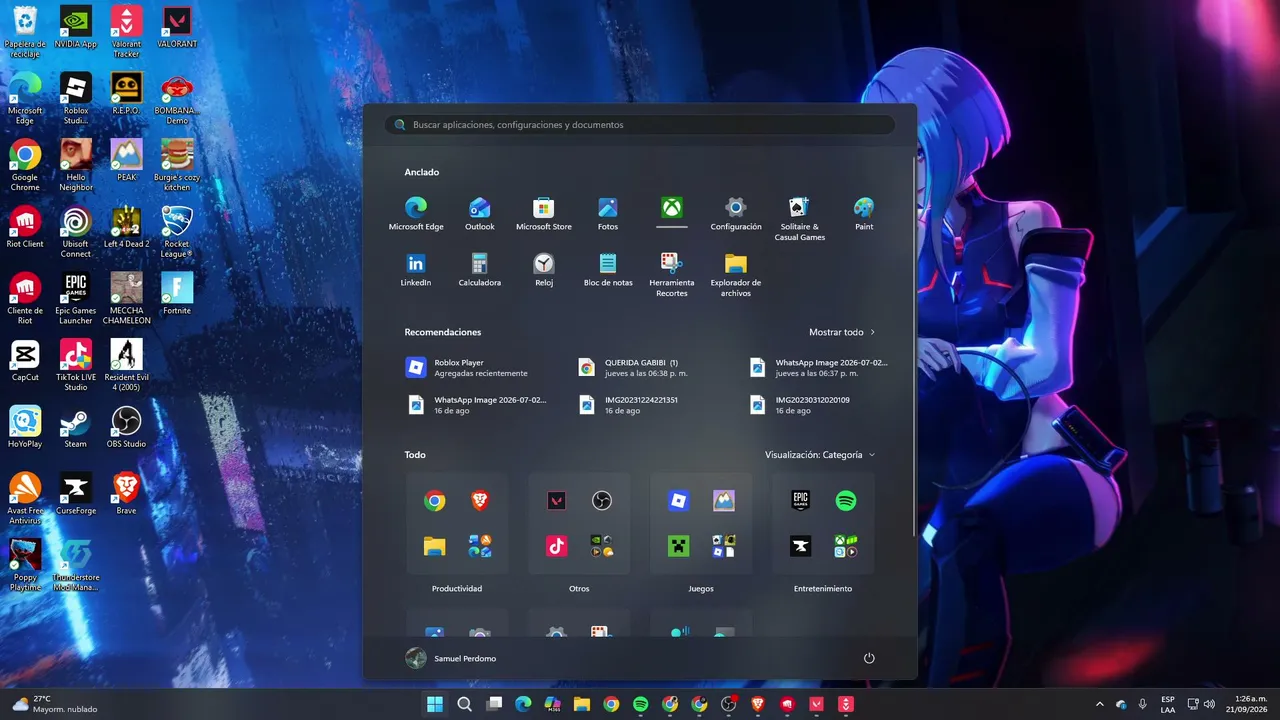This screenshot has width=1280, height=720.
Task: Expand the Productividad category's more-apps group
Action: (x=480, y=546)
